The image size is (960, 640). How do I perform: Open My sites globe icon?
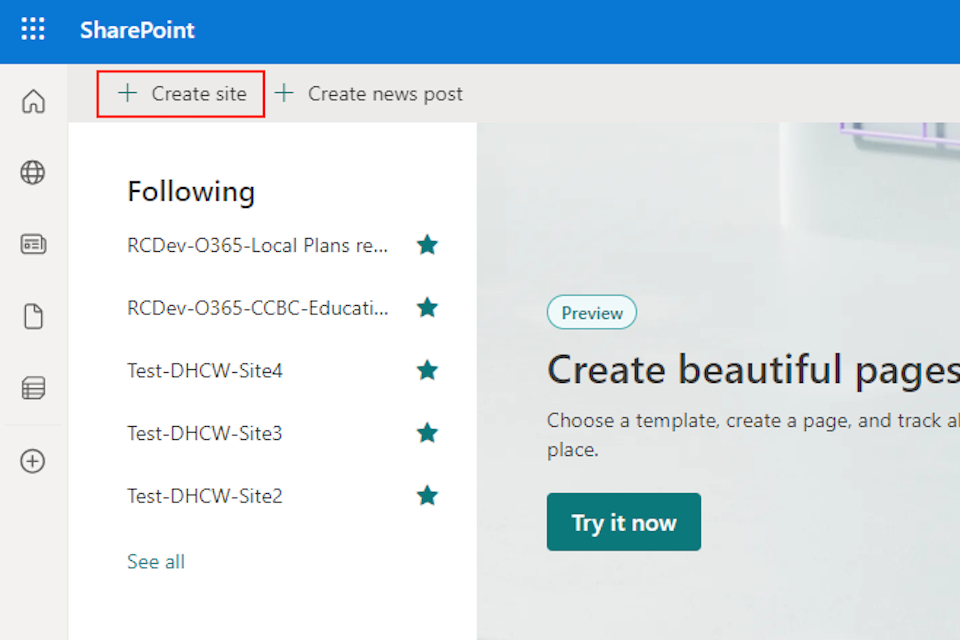pos(33,173)
